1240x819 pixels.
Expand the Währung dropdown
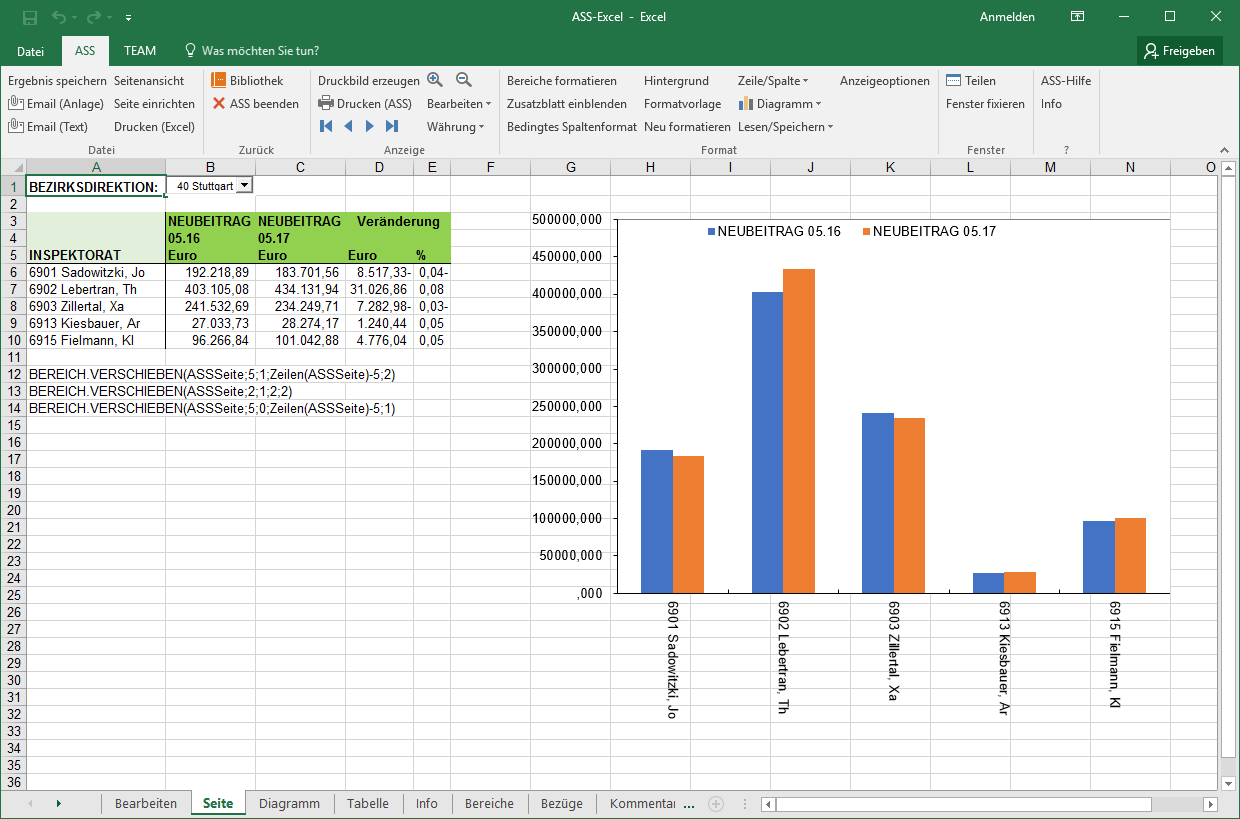(455, 127)
